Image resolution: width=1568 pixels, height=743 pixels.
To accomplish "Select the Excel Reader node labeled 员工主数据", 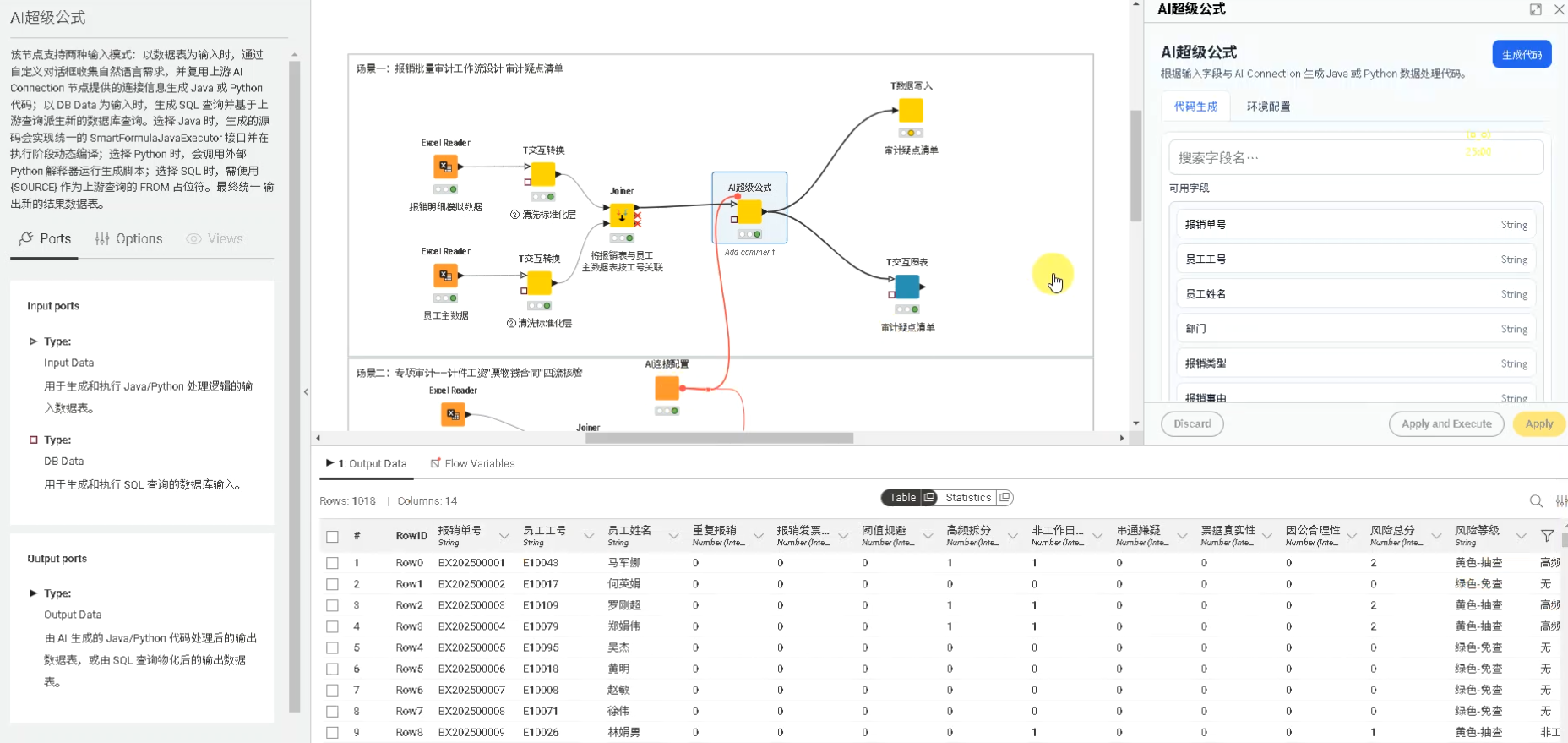I will 445,276.
